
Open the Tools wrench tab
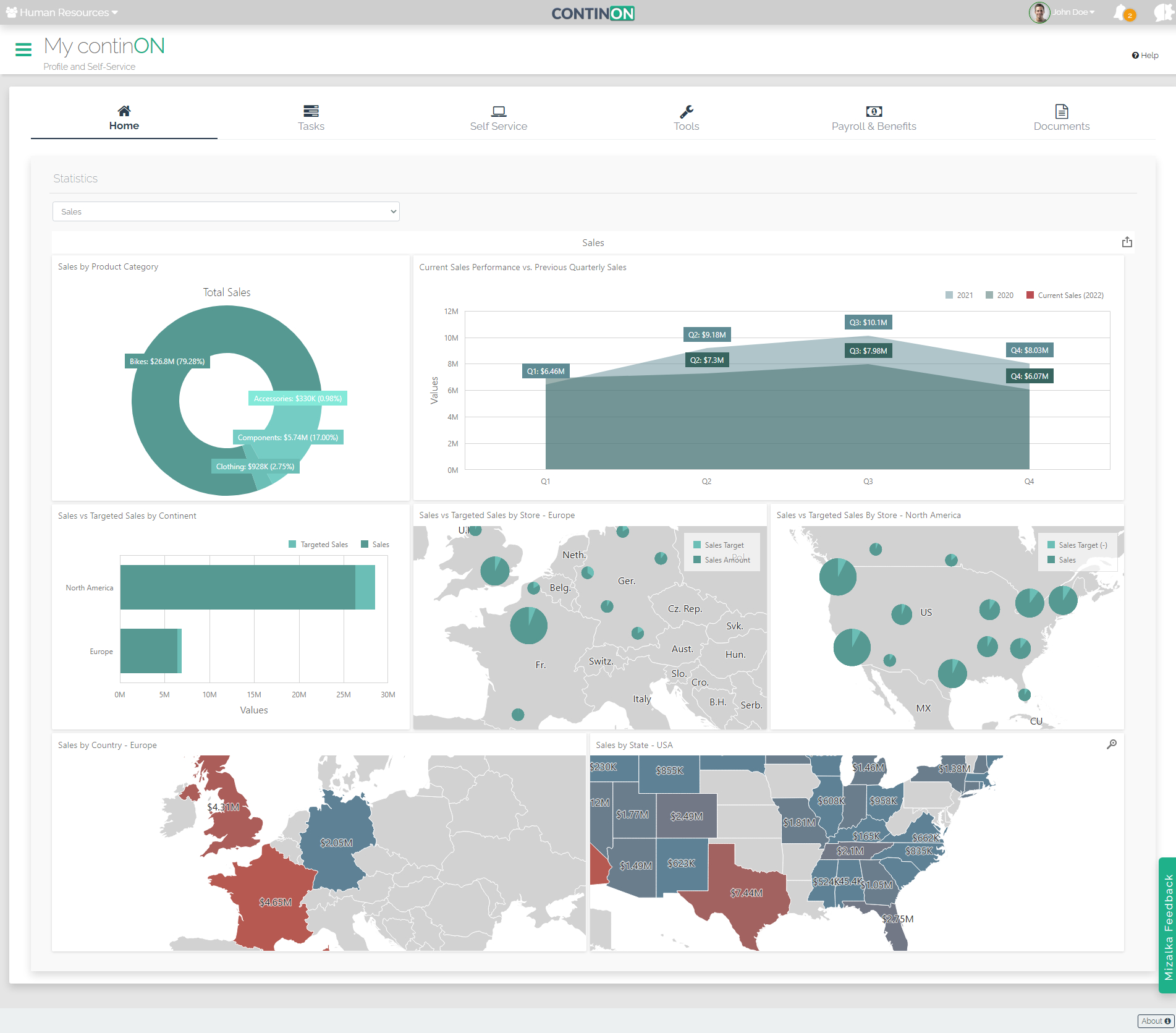tap(686, 118)
